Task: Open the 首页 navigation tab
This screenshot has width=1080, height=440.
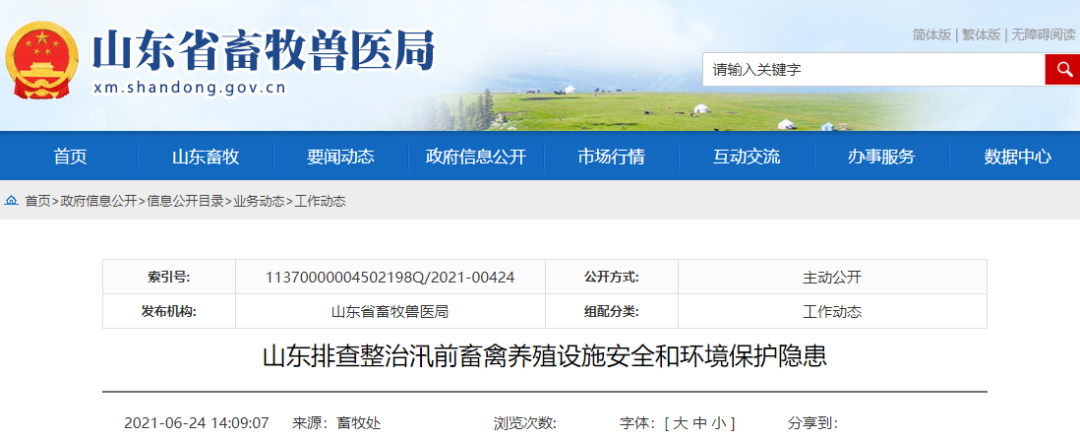Action: point(70,157)
